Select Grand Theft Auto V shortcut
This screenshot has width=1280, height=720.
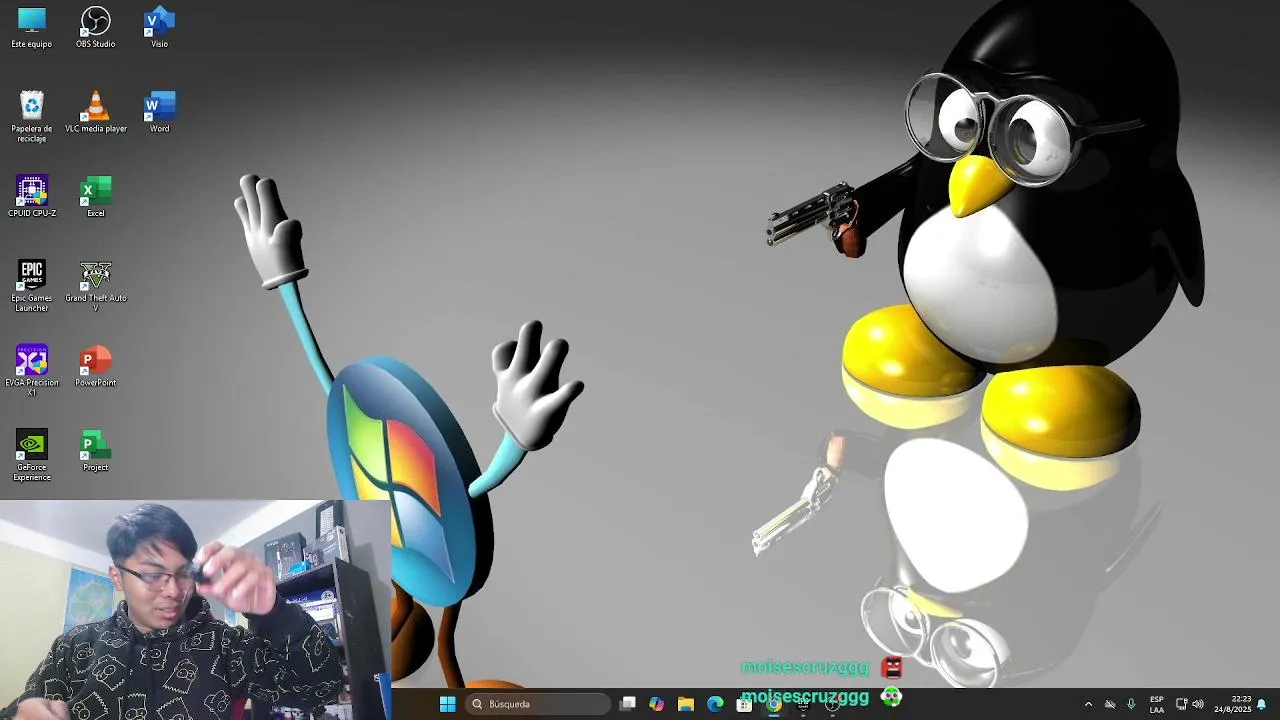pyautogui.click(x=96, y=286)
